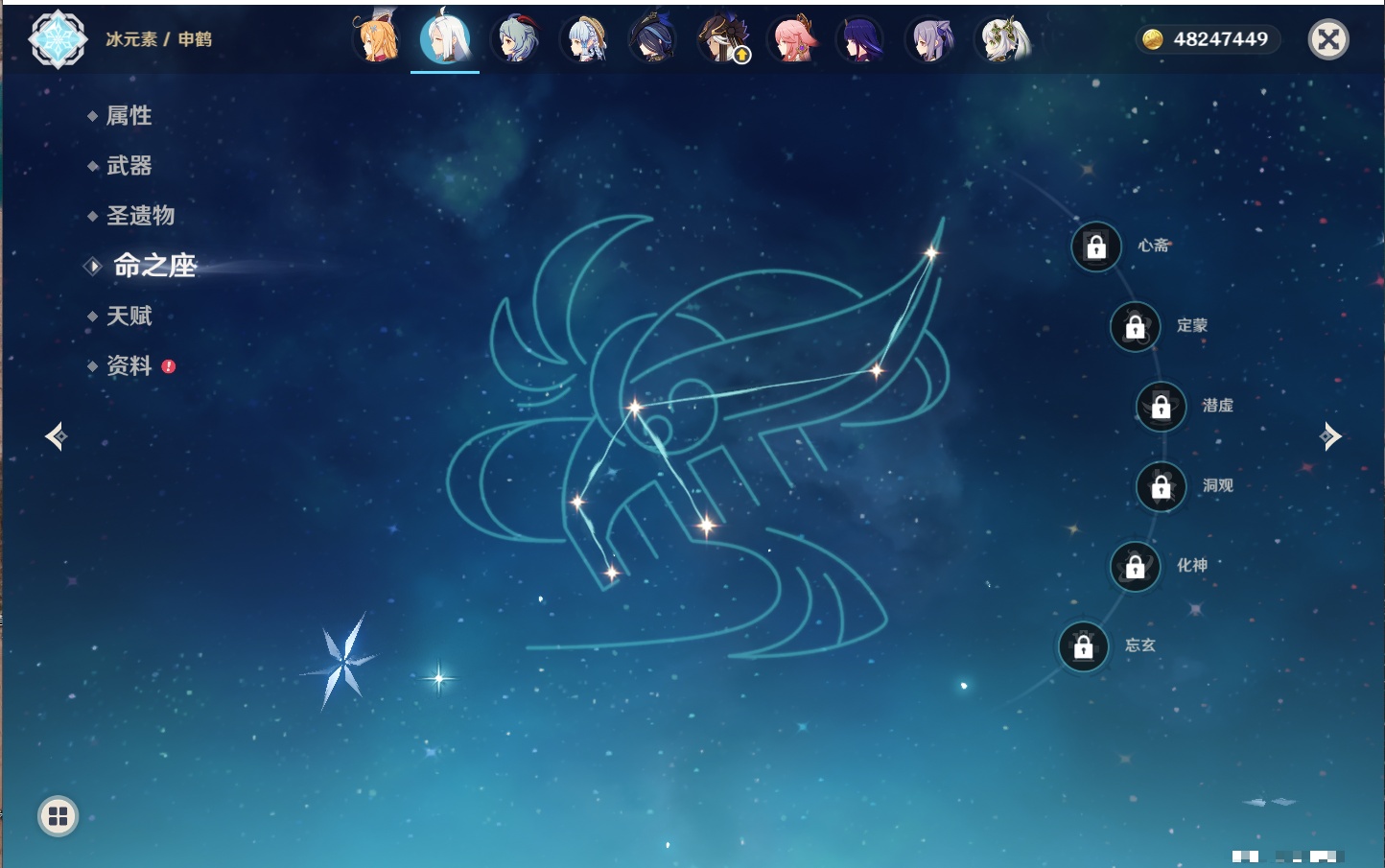Click the locked 潜虚 constellation node
This screenshot has width=1385, height=868.
(x=1161, y=407)
